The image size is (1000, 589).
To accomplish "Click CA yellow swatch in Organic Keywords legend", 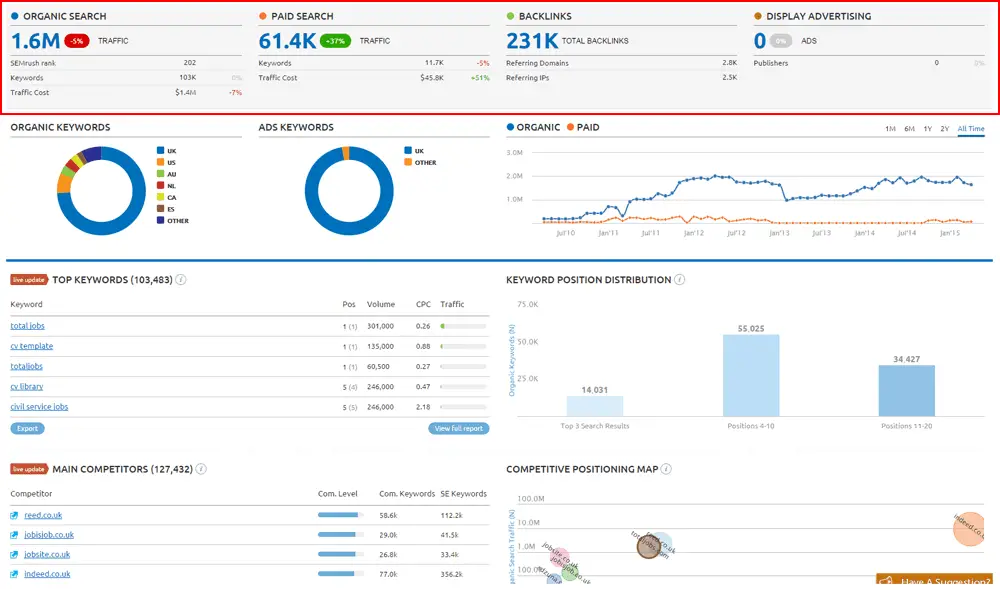I will (x=161, y=198).
